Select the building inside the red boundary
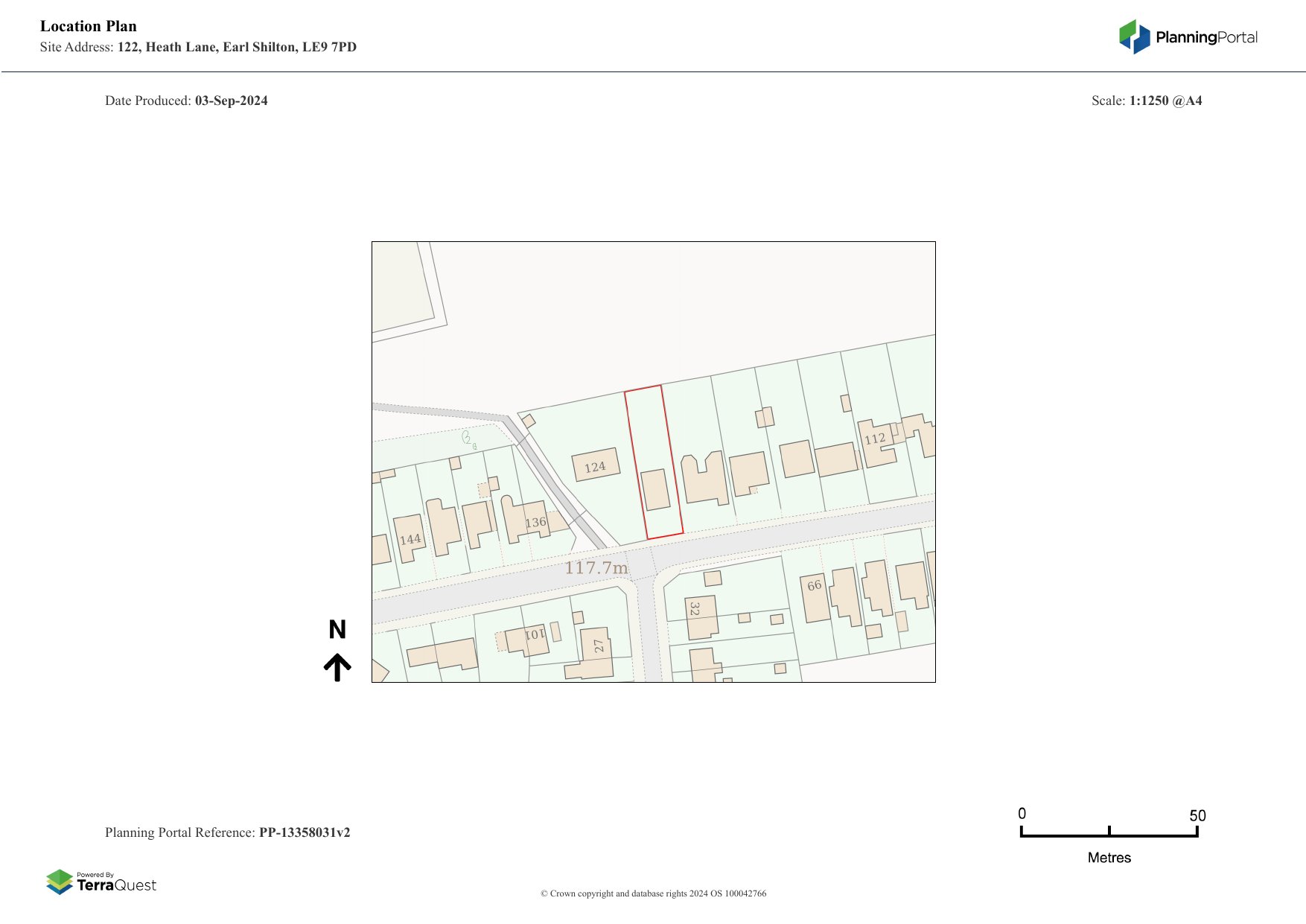 tap(655, 490)
